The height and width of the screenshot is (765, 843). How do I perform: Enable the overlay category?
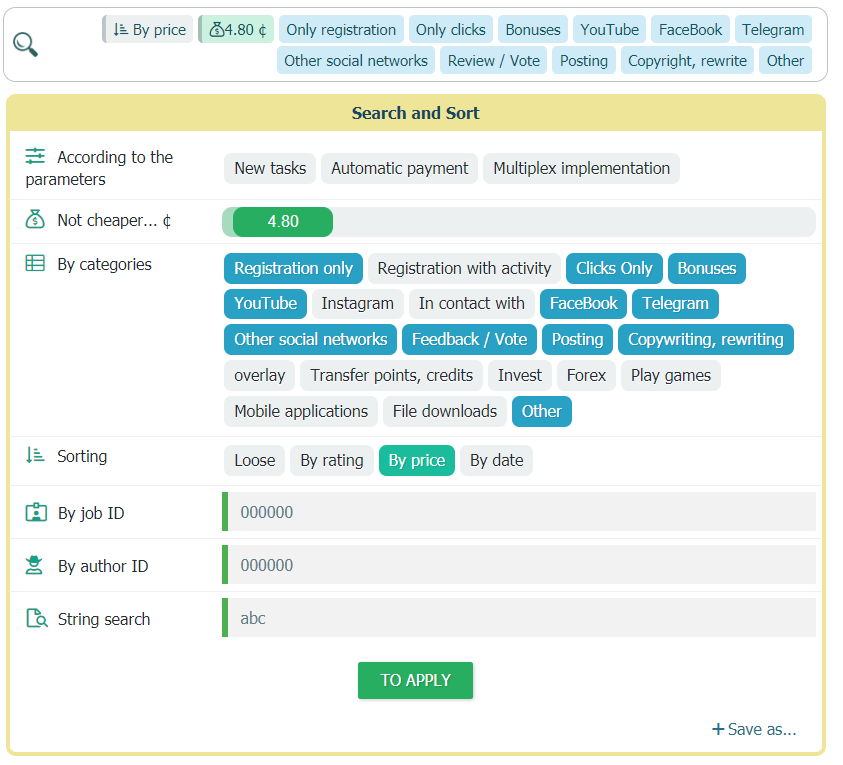click(x=260, y=375)
